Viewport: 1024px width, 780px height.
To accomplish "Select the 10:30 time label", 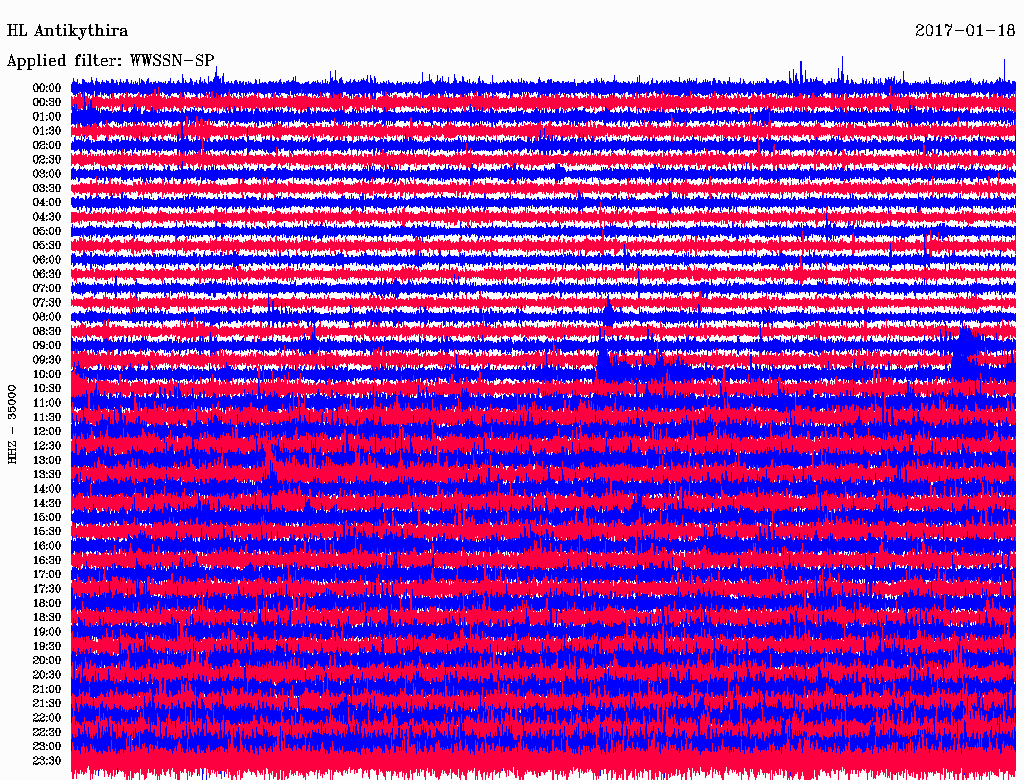I will pyautogui.click(x=47, y=389).
